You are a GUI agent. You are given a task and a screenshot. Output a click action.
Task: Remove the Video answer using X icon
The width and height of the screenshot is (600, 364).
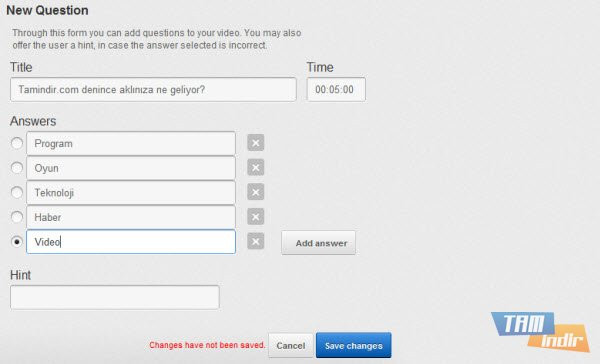pyautogui.click(x=256, y=242)
